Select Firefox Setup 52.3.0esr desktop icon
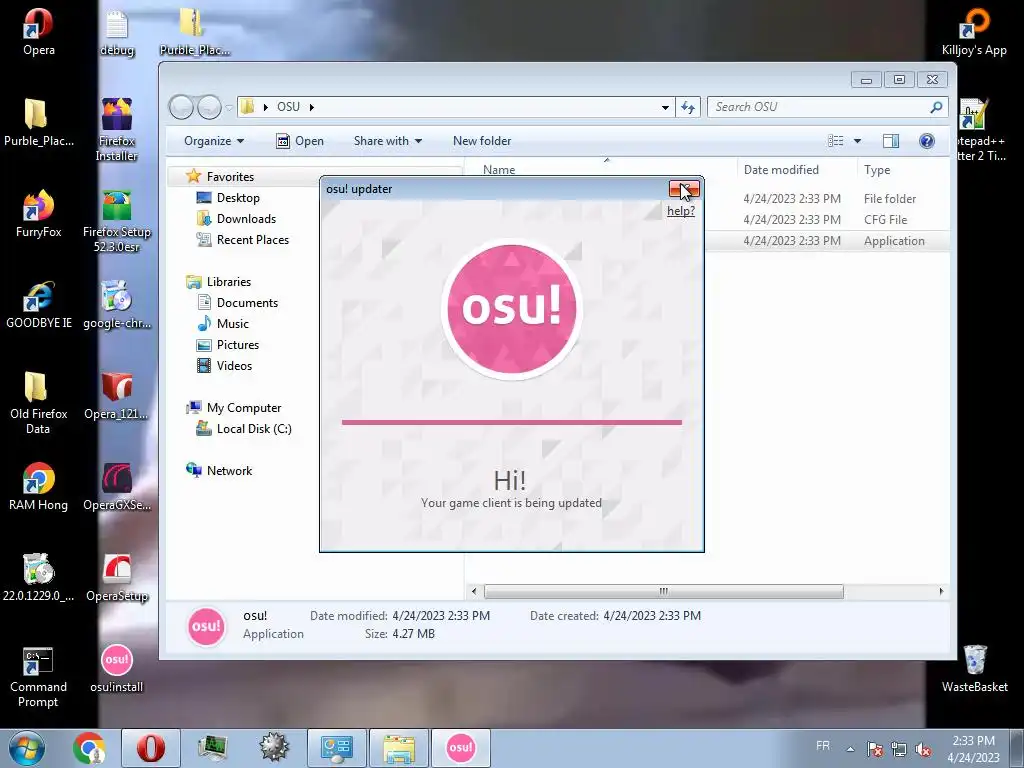The height and width of the screenshot is (768, 1024). point(117,220)
